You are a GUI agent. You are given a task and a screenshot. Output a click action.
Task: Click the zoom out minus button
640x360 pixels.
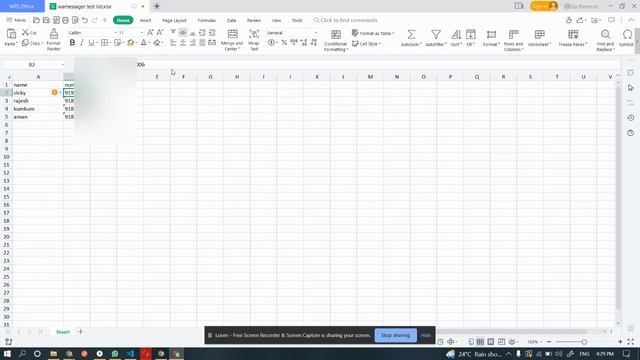pos(549,342)
